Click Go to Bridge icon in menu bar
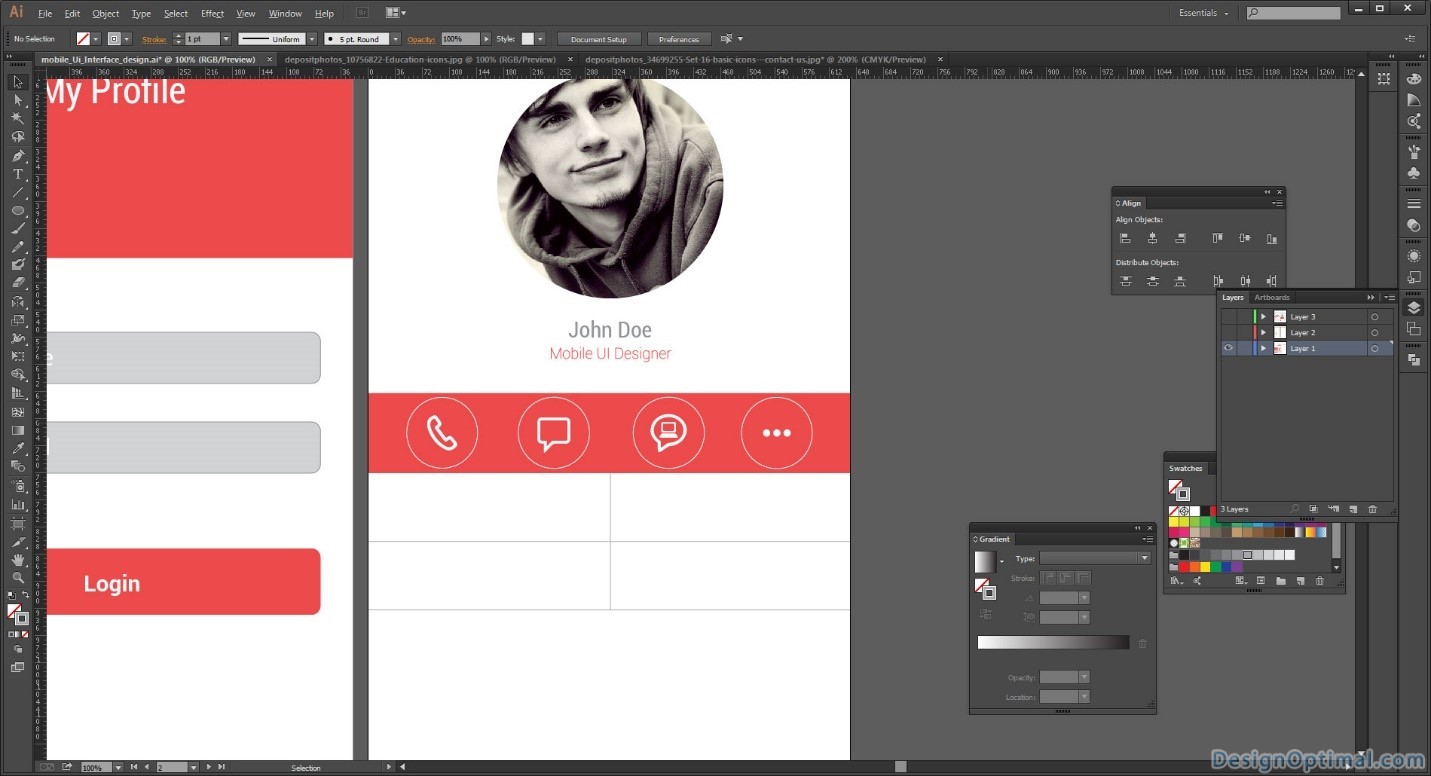 coord(362,13)
